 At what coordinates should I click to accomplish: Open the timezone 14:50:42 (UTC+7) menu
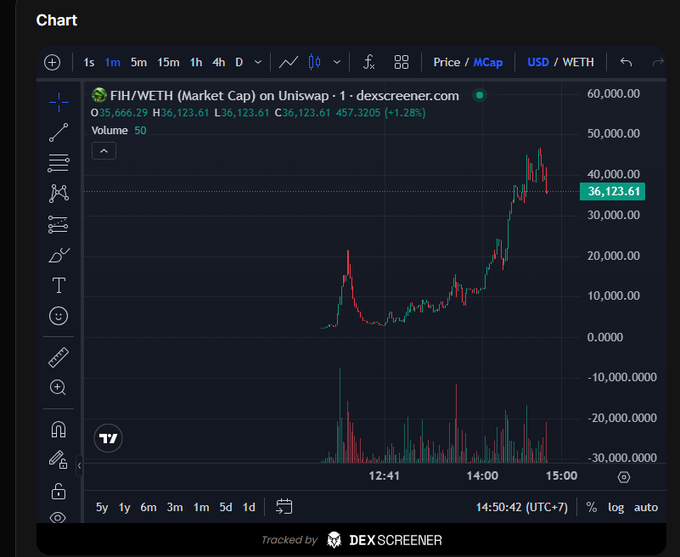(522, 507)
